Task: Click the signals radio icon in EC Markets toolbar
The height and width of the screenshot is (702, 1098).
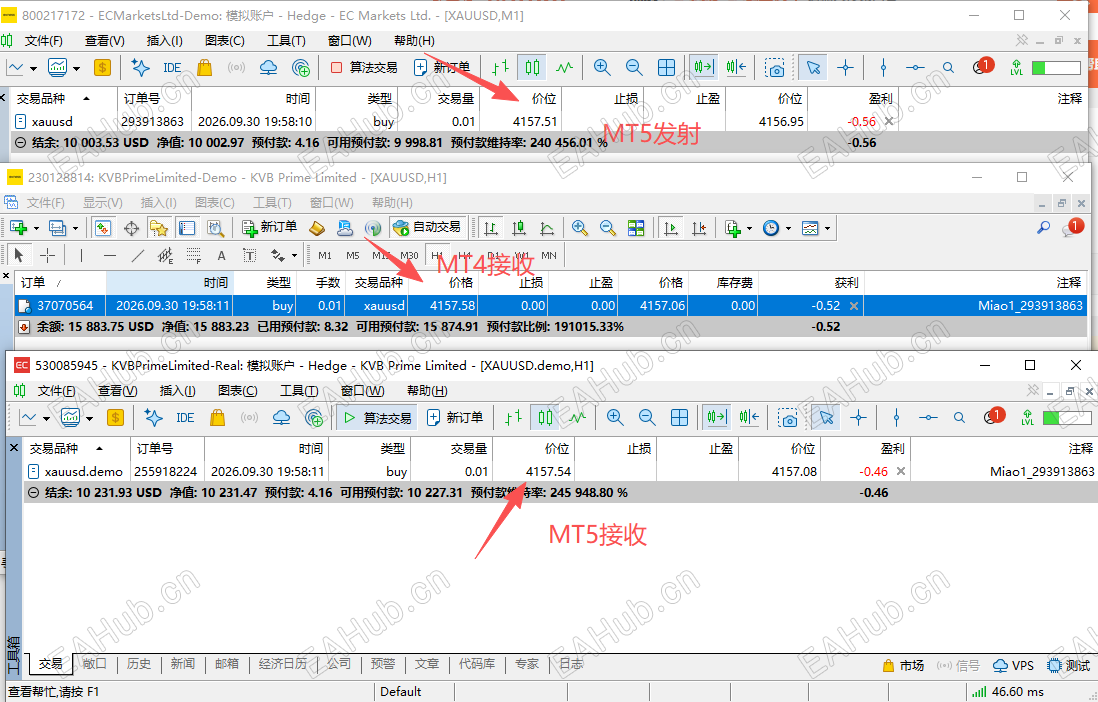Action: [237, 68]
